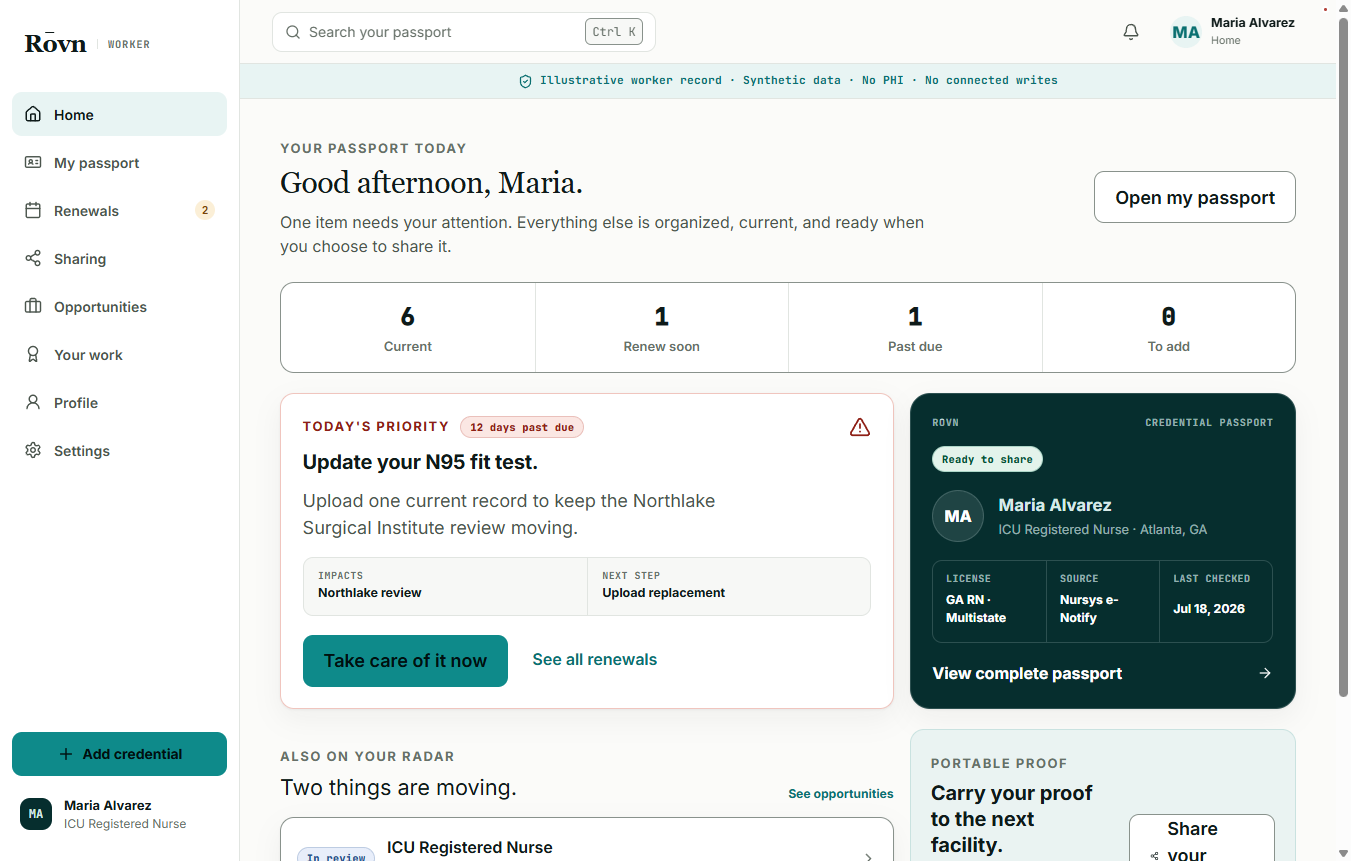The width and height of the screenshot is (1351, 861).
Task: Click the Opportunities briefcase icon
Action: click(x=33, y=306)
